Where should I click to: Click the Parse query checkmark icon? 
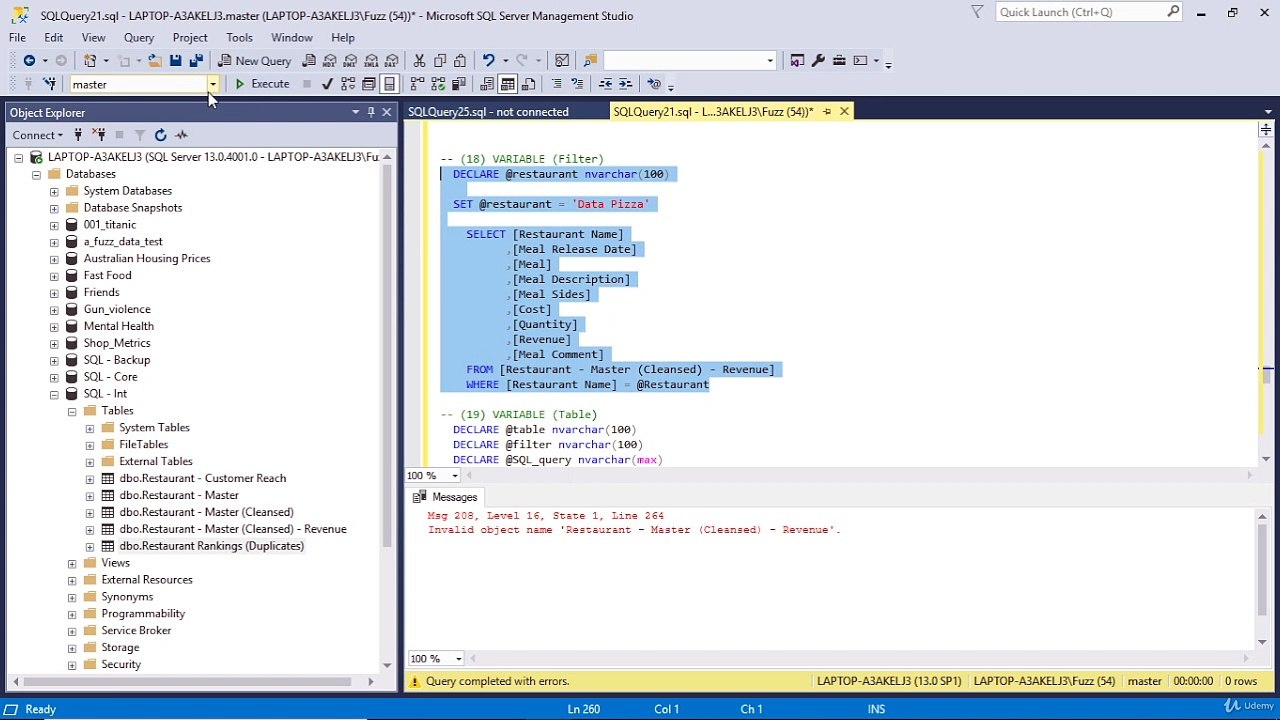[x=327, y=84]
